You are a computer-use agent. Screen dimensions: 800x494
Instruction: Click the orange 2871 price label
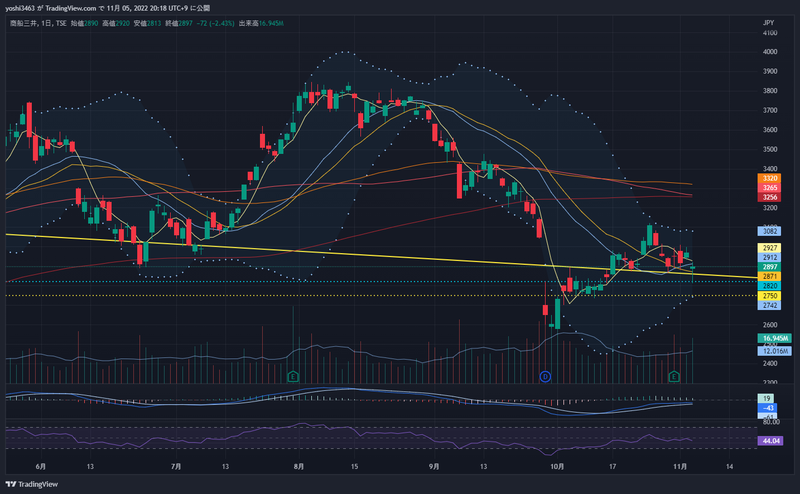pos(769,276)
